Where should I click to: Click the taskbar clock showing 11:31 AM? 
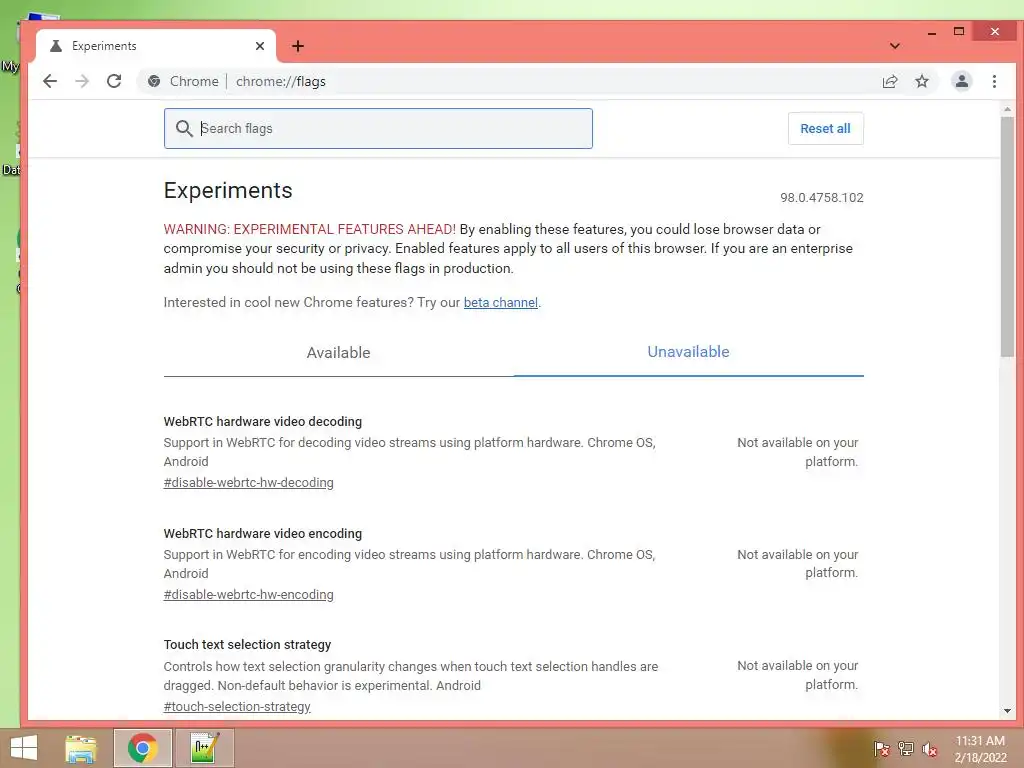980,749
